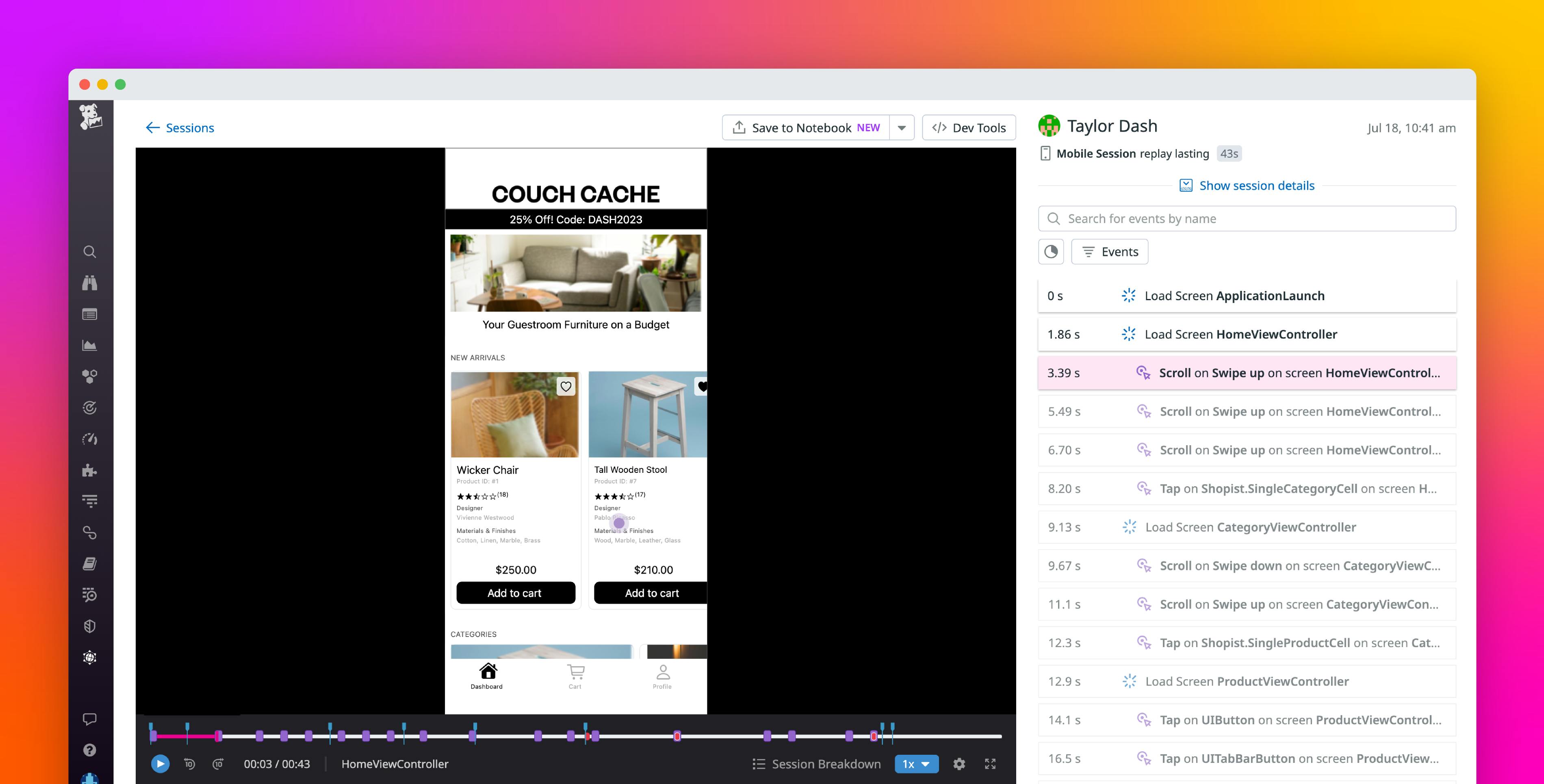
Task: Click the Search sessions icon in sidebar
Action: (x=91, y=252)
